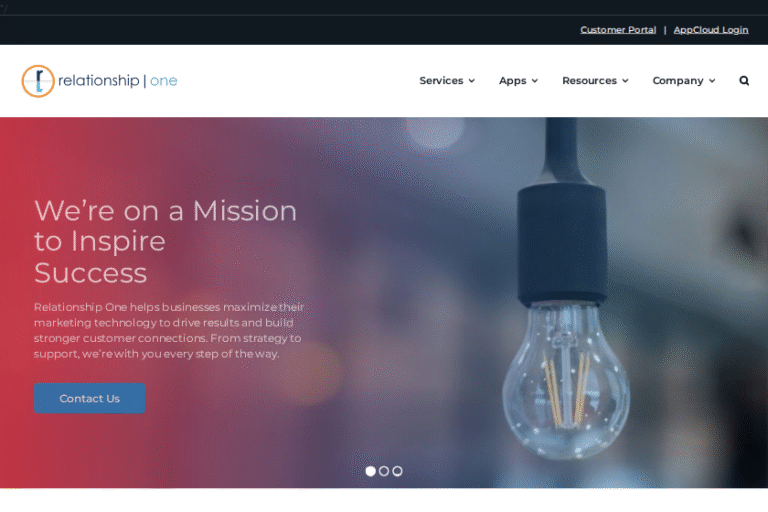Click the hero paragraph about Relationship One
The image size is (768, 512).
(169, 330)
